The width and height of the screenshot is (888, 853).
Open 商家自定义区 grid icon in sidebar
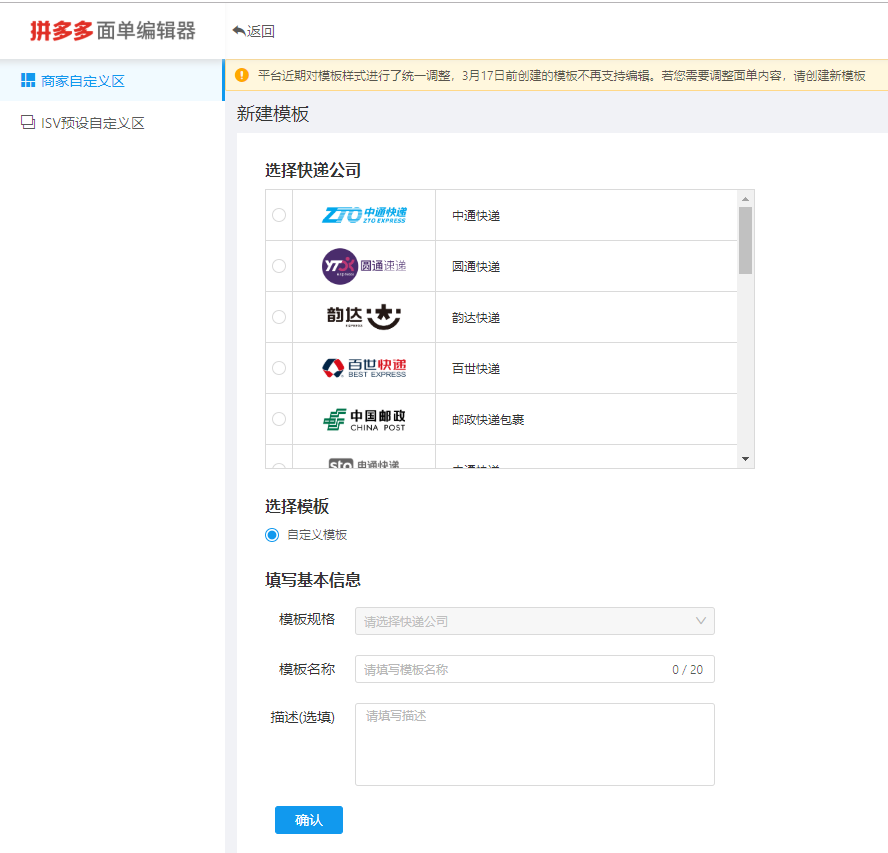(28, 80)
